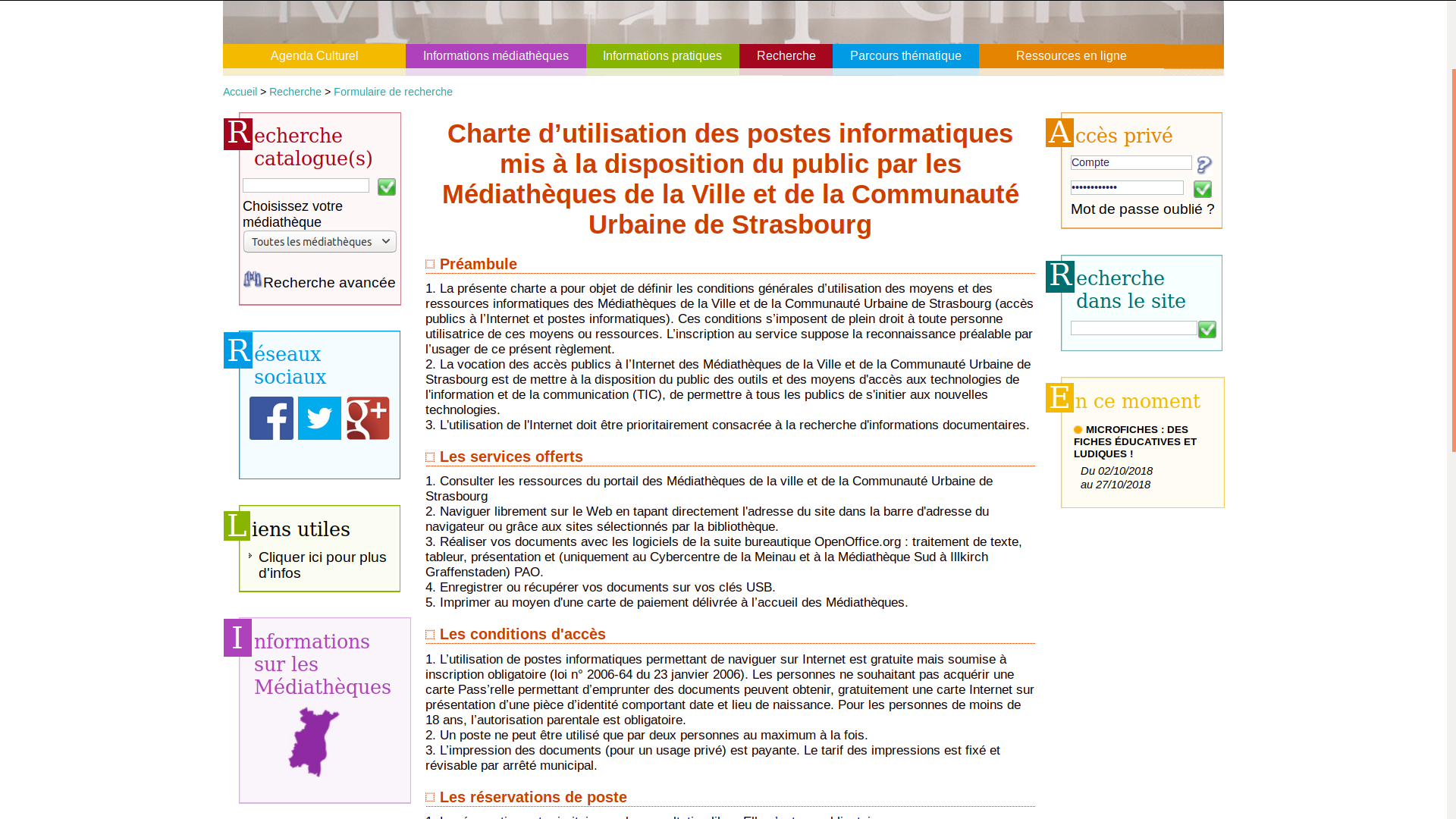Screen dimensions: 1456x819
Task: Click the Charte d'utilisation page title
Action: point(730,179)
